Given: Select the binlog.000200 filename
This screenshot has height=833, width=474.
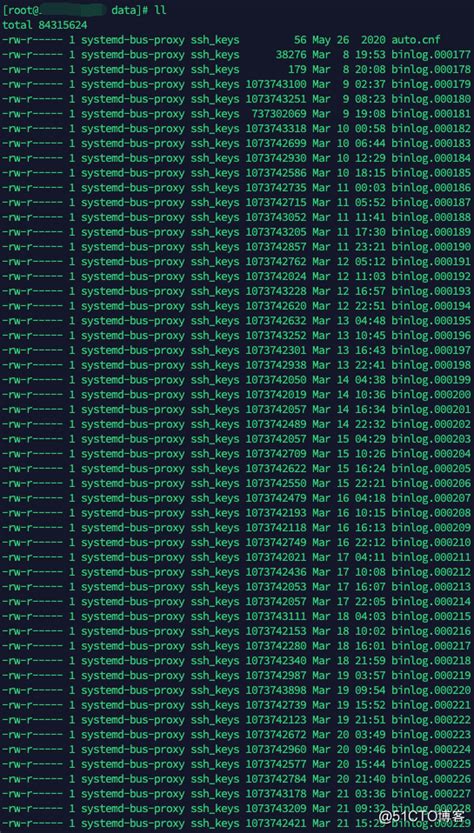Looking at the screenshot, I should click(431, 395).
